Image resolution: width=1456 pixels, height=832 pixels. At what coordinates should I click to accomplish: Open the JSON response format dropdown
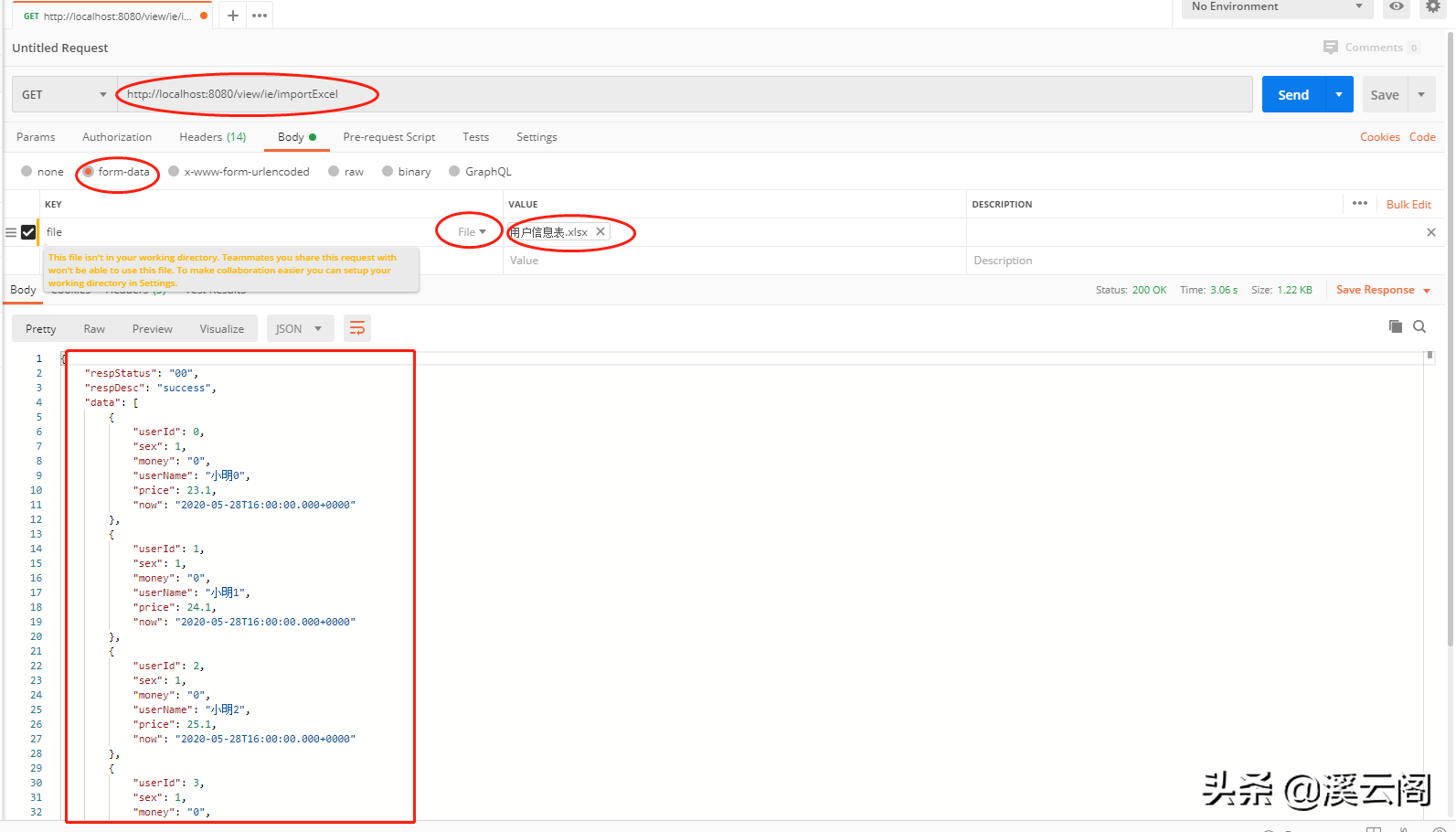(299, 328)
